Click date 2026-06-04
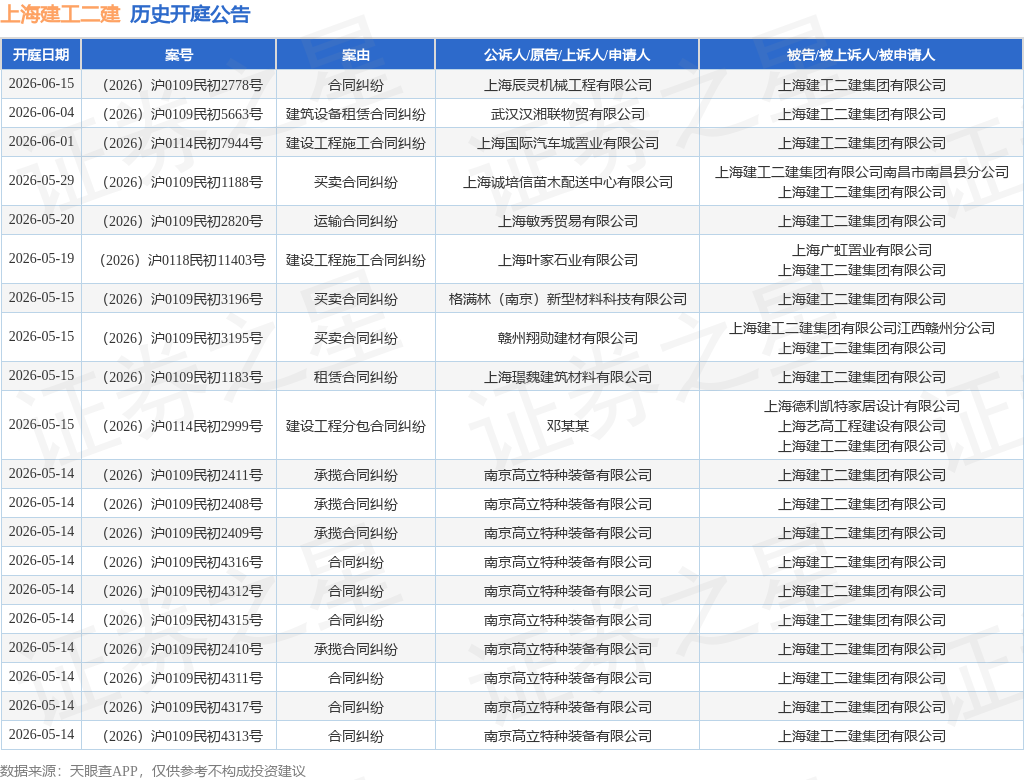The height and width of the screenshot is (780, 1024). click(x=41, y=112)
